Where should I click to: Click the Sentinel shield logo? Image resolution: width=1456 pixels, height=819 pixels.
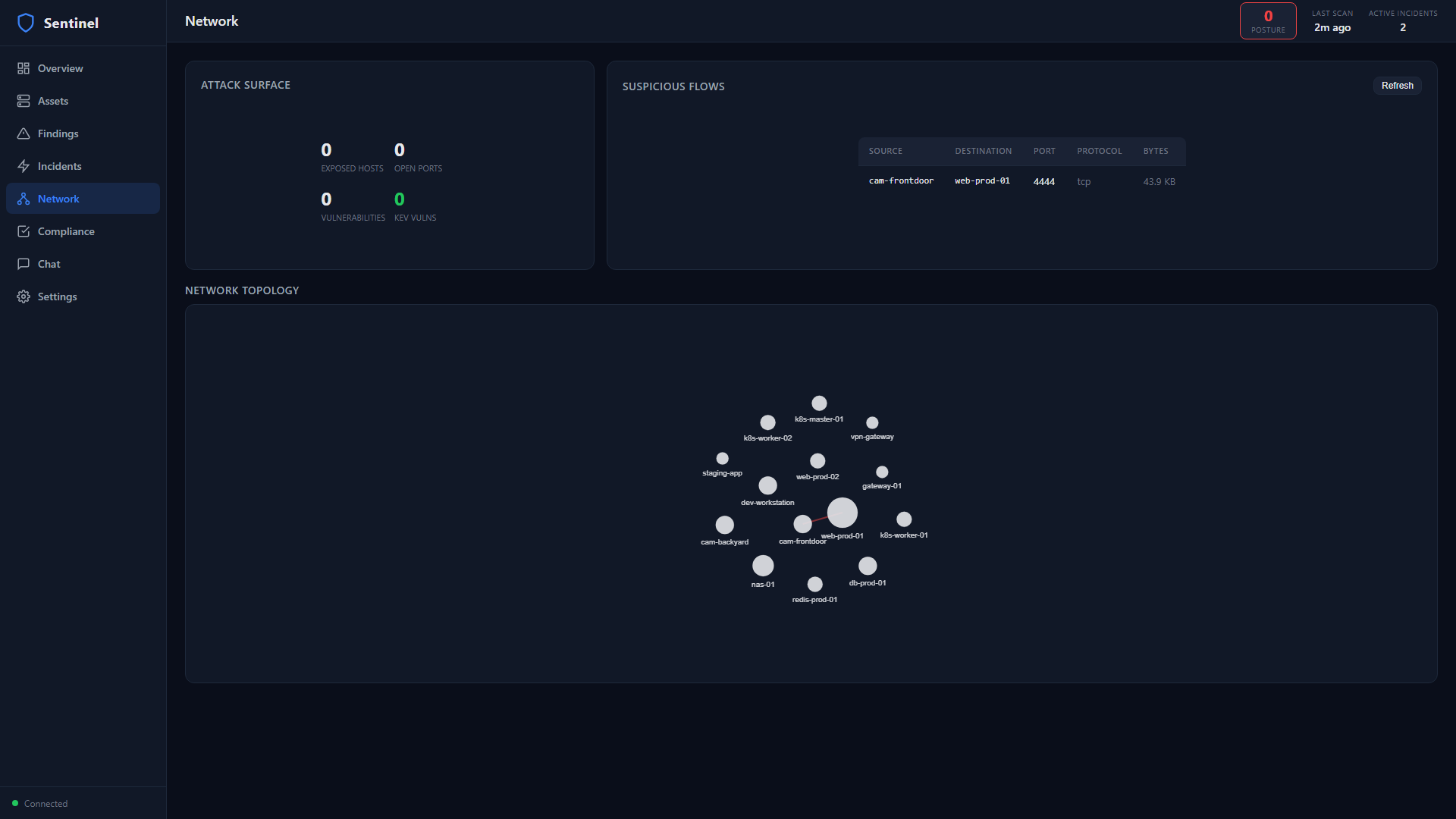26,23
